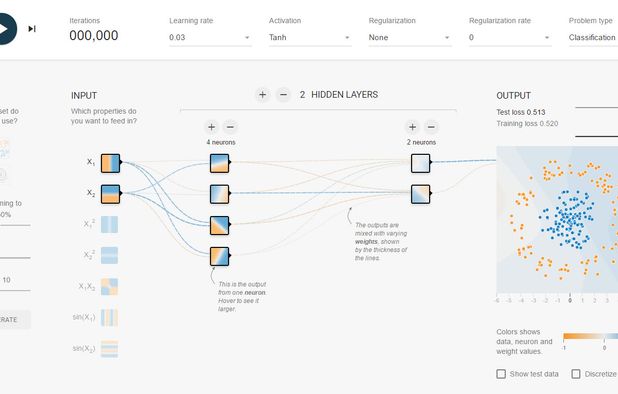Viewport: 618px width, 394px height.
Task: Enable the sin(X1) input feature
Action: coord(110,318)
